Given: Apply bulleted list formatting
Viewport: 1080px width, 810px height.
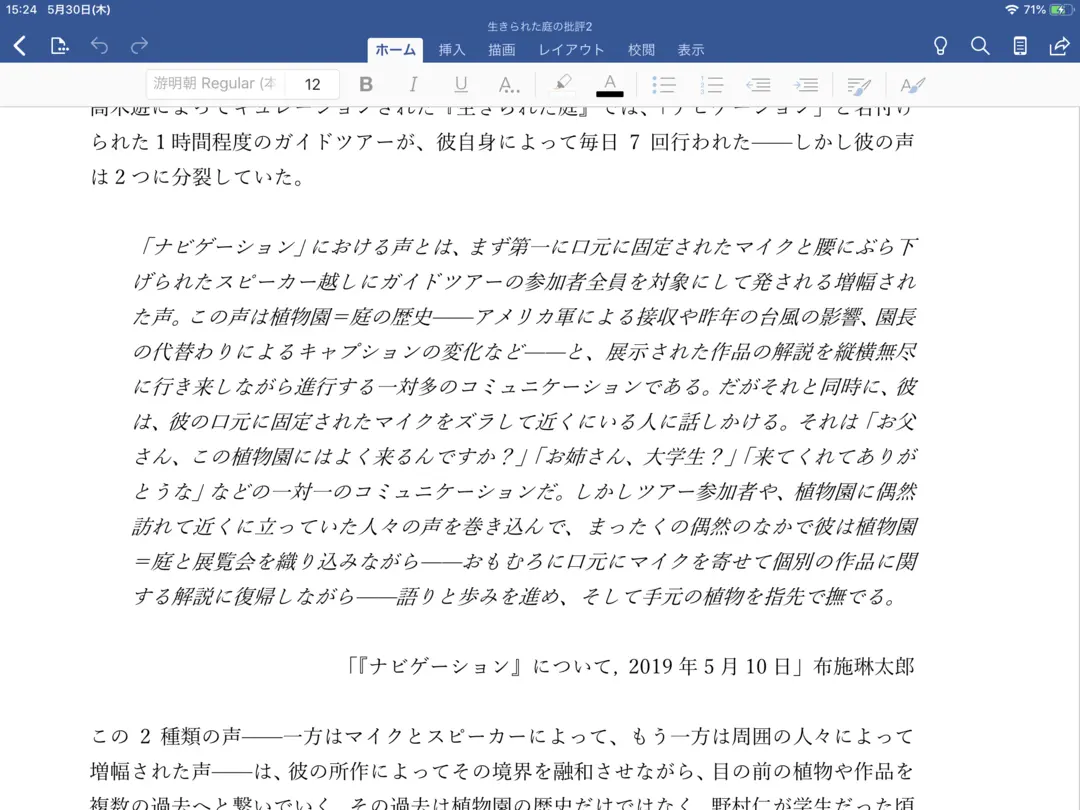Looking at the screenshot, I should tap(664, 85).
